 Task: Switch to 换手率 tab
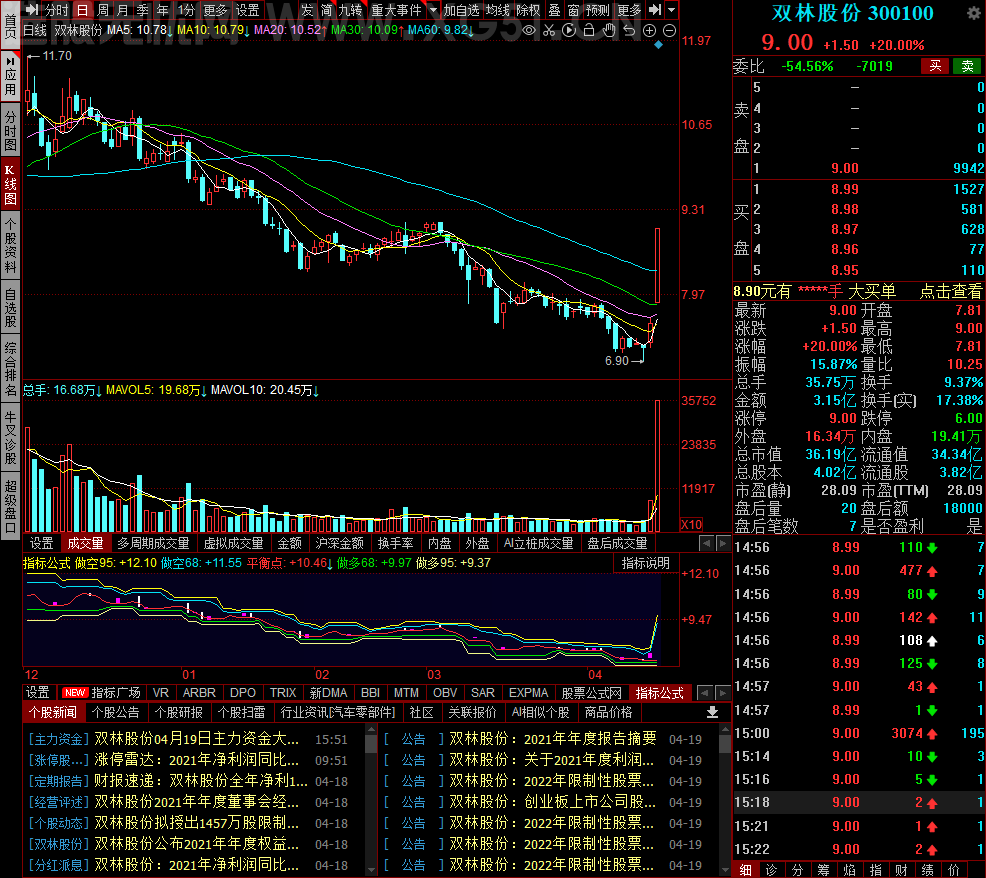pos(396,543)
